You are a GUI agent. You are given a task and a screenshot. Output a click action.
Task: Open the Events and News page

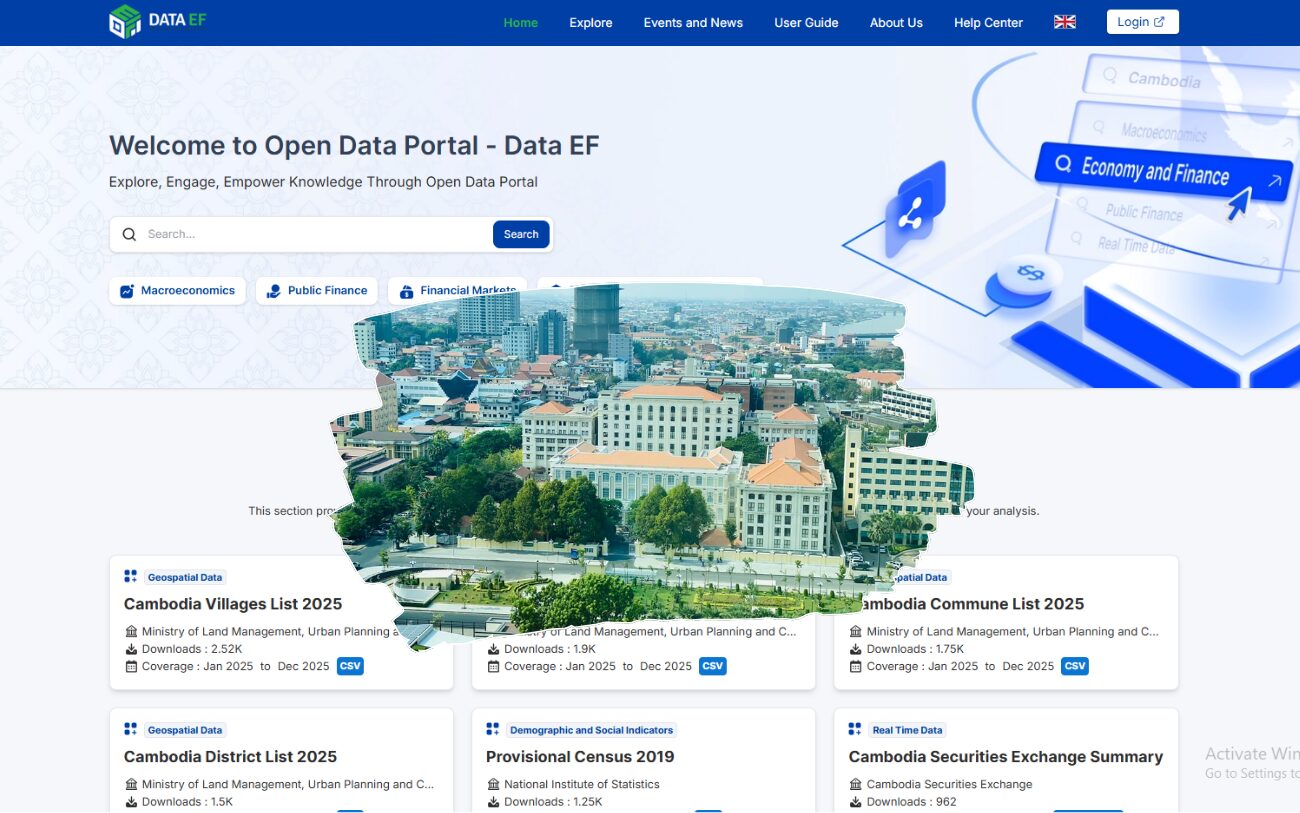pyautogui.click(x=693, y=22)
